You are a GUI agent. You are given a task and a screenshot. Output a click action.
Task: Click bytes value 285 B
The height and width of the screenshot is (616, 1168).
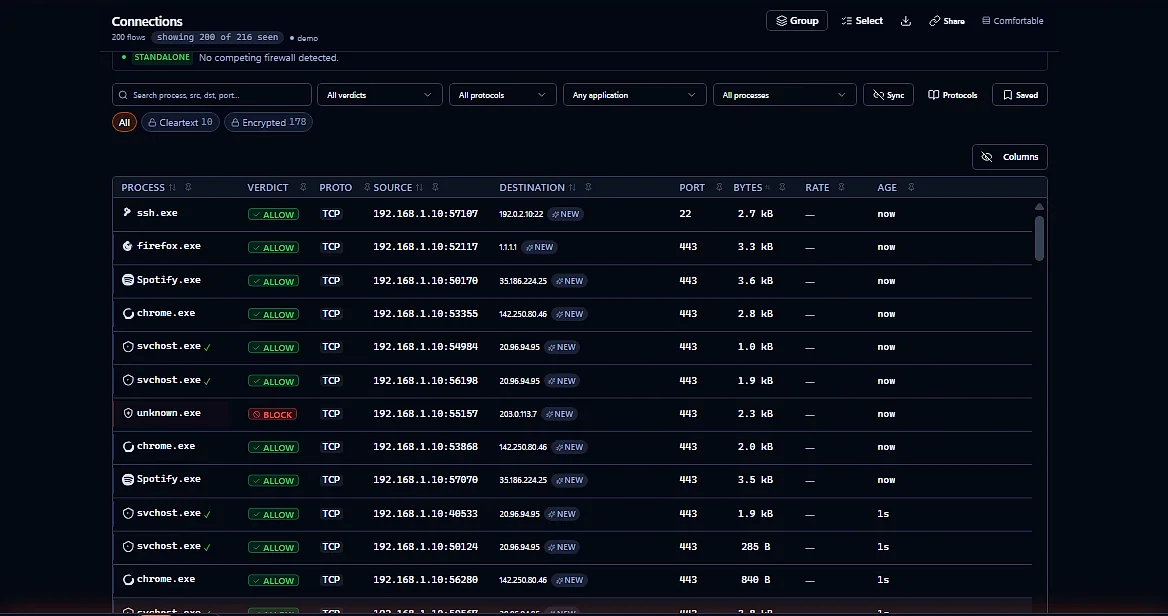(x=755, y=547)
